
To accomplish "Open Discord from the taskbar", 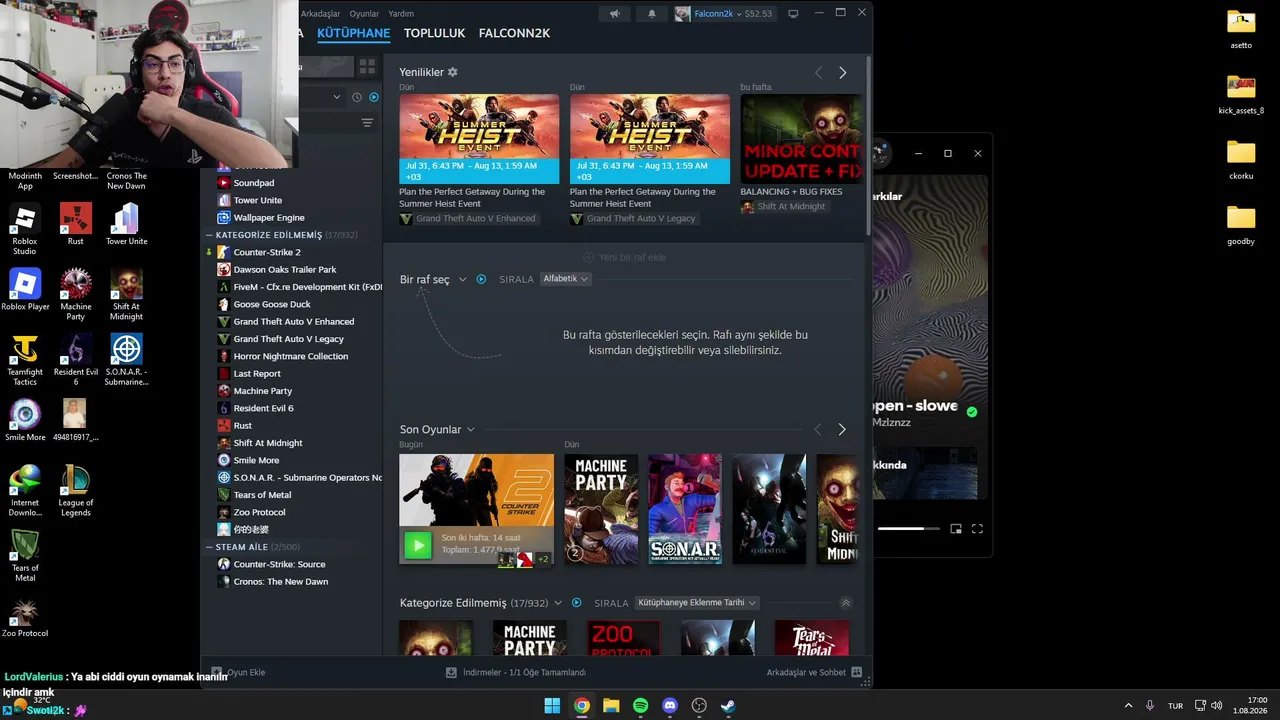I will point(670,705).
